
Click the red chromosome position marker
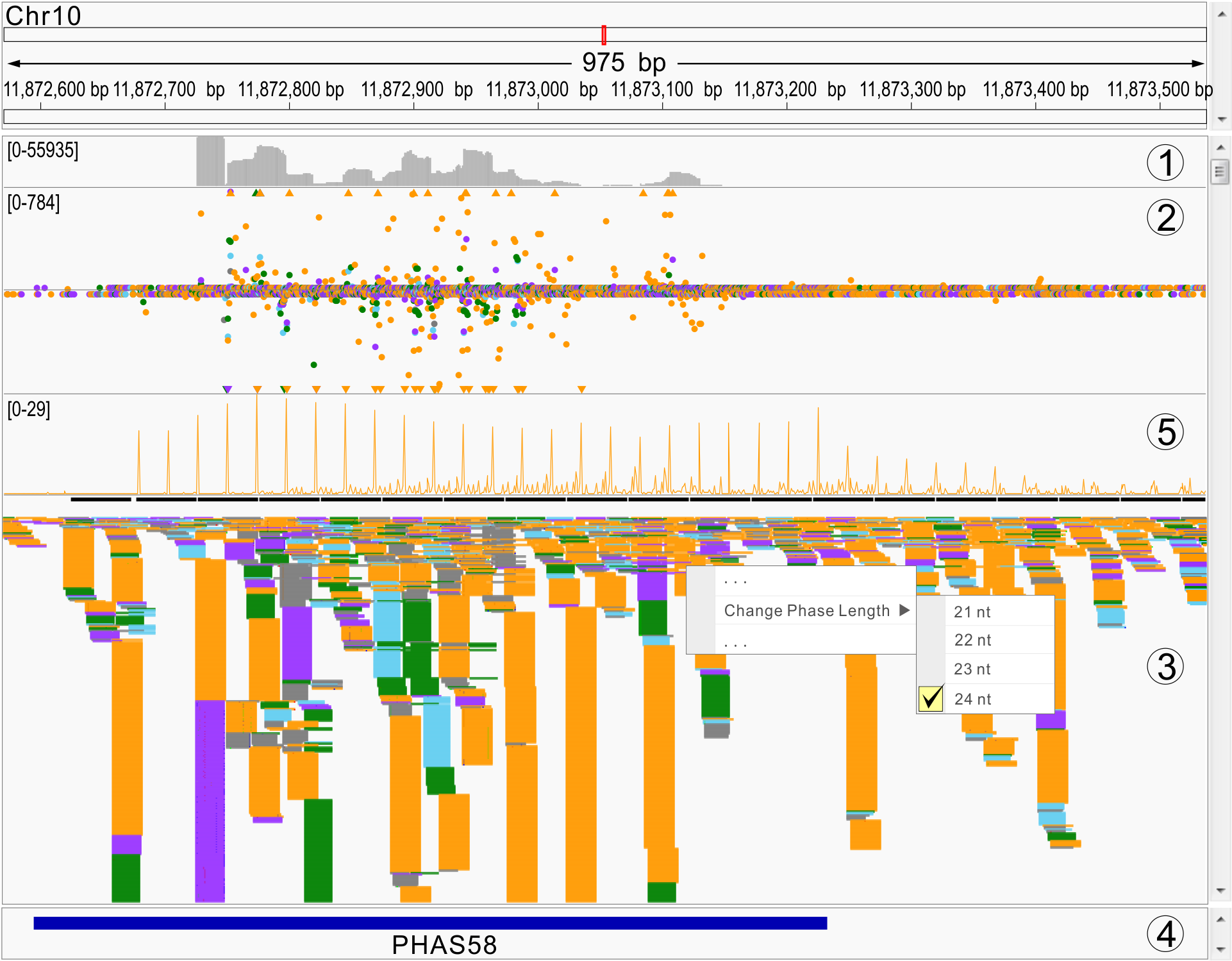point(604,35)
